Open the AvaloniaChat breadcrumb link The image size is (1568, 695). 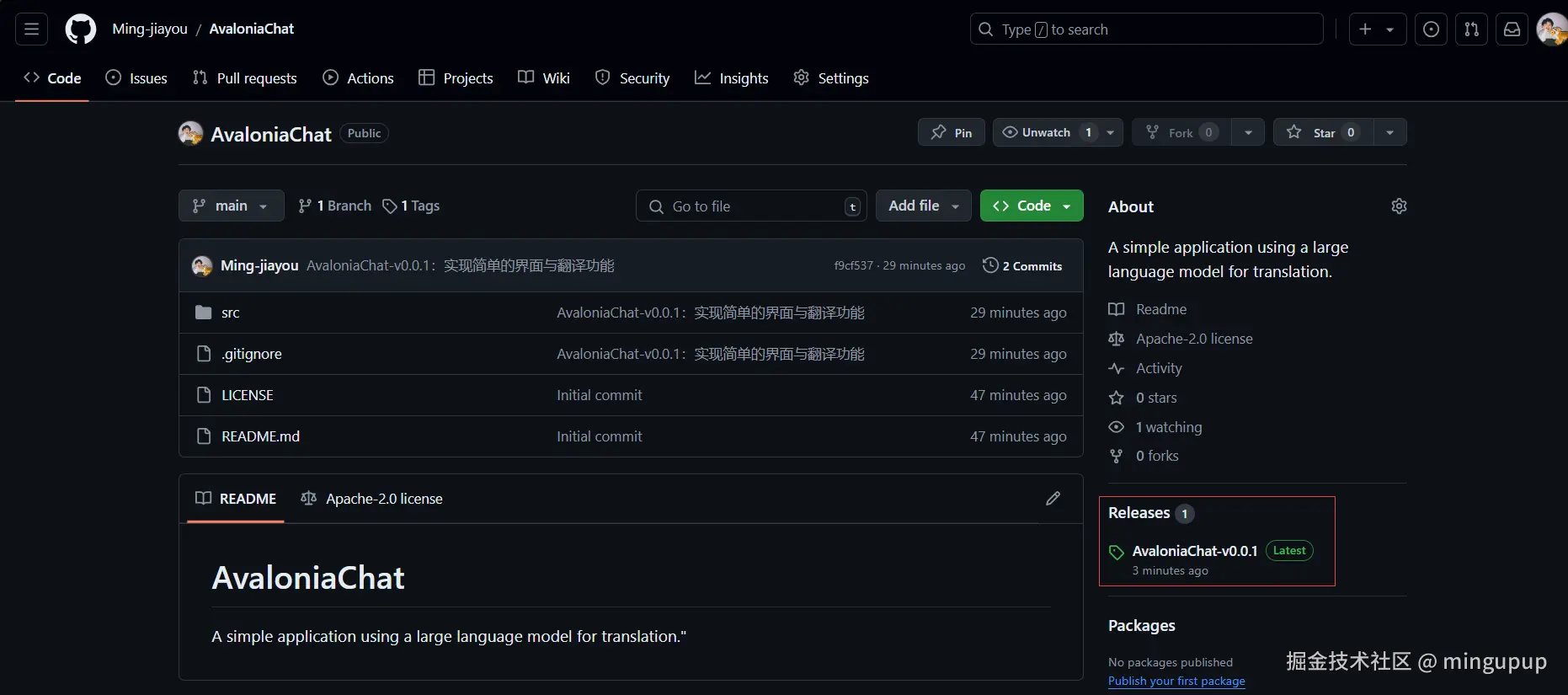coord(251,29)
